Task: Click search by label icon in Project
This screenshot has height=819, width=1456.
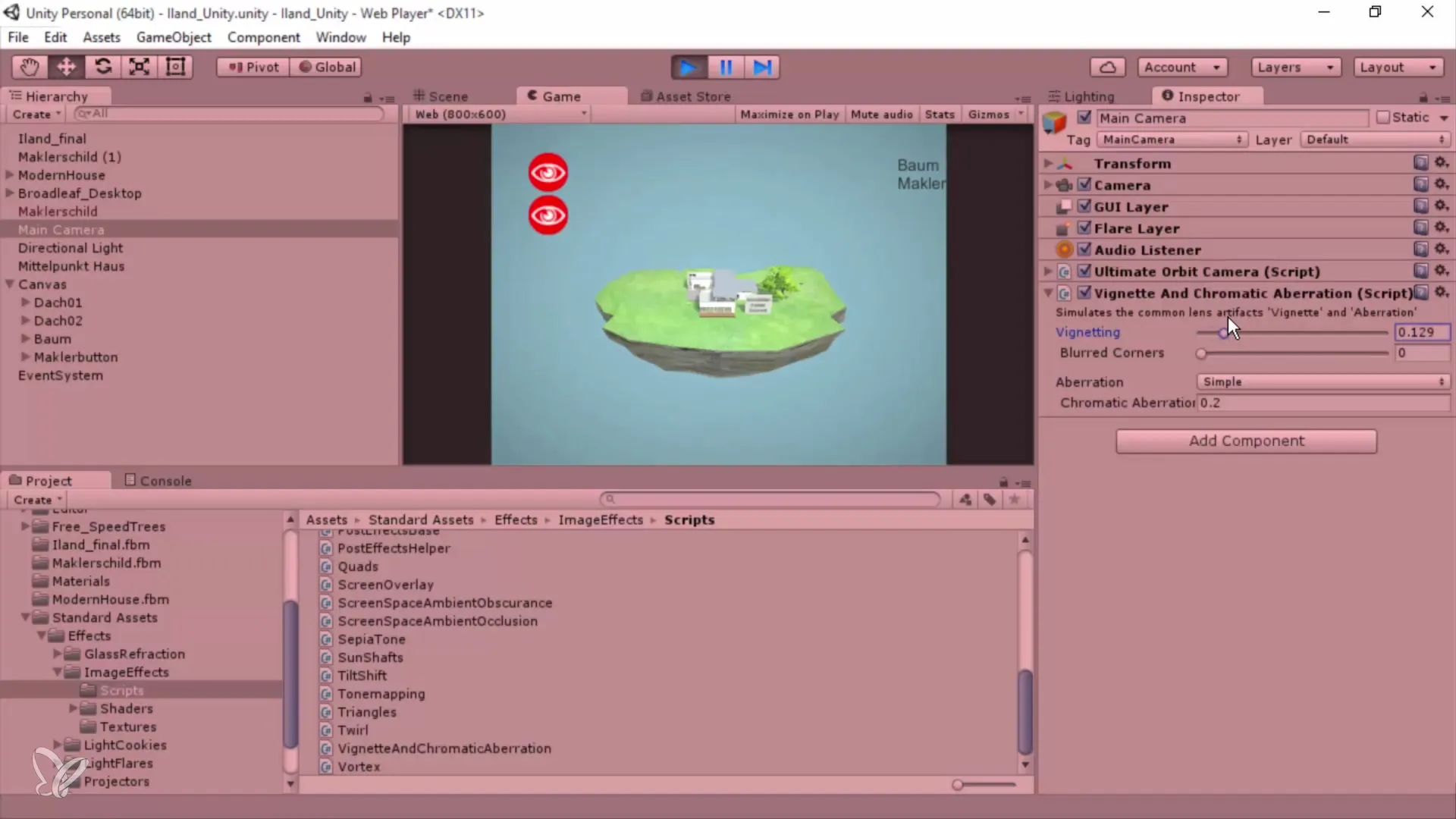Action: [x=990, y=499]
